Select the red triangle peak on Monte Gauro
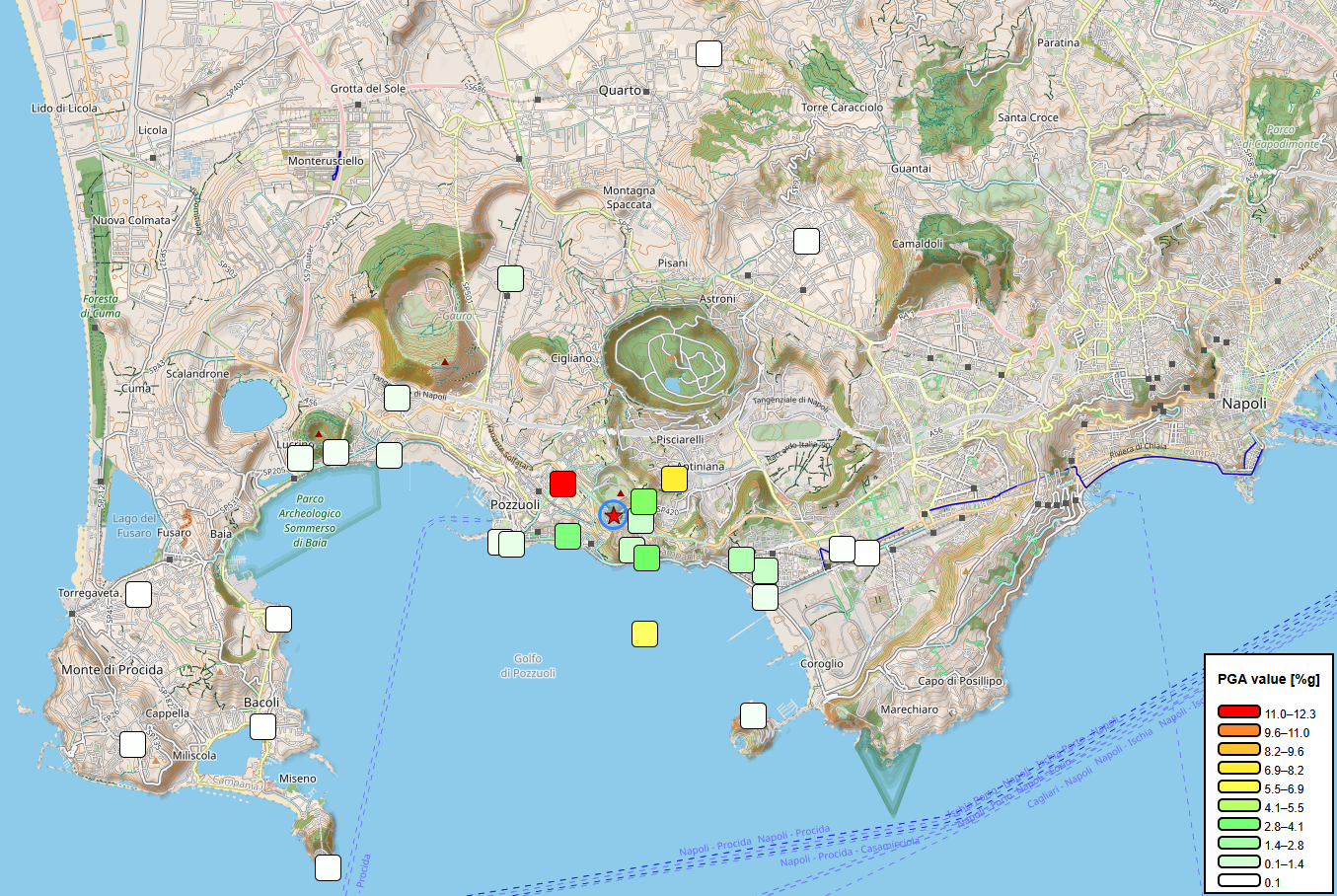 [x=445, y=362]
